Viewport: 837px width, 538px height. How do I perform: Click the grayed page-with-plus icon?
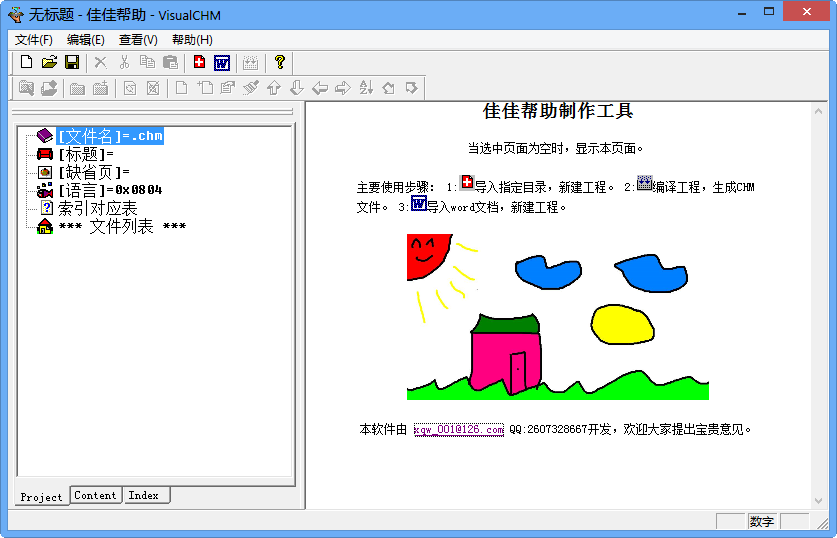[205, 88]
